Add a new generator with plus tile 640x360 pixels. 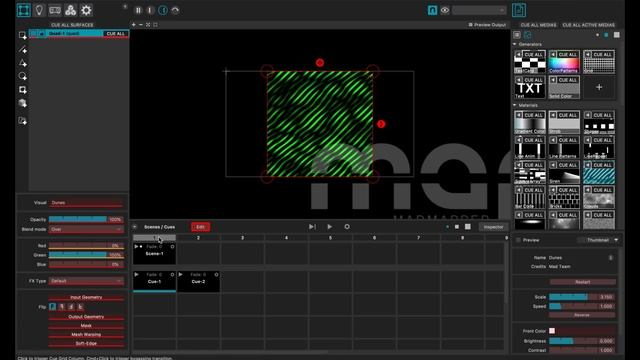click(599, 87)
